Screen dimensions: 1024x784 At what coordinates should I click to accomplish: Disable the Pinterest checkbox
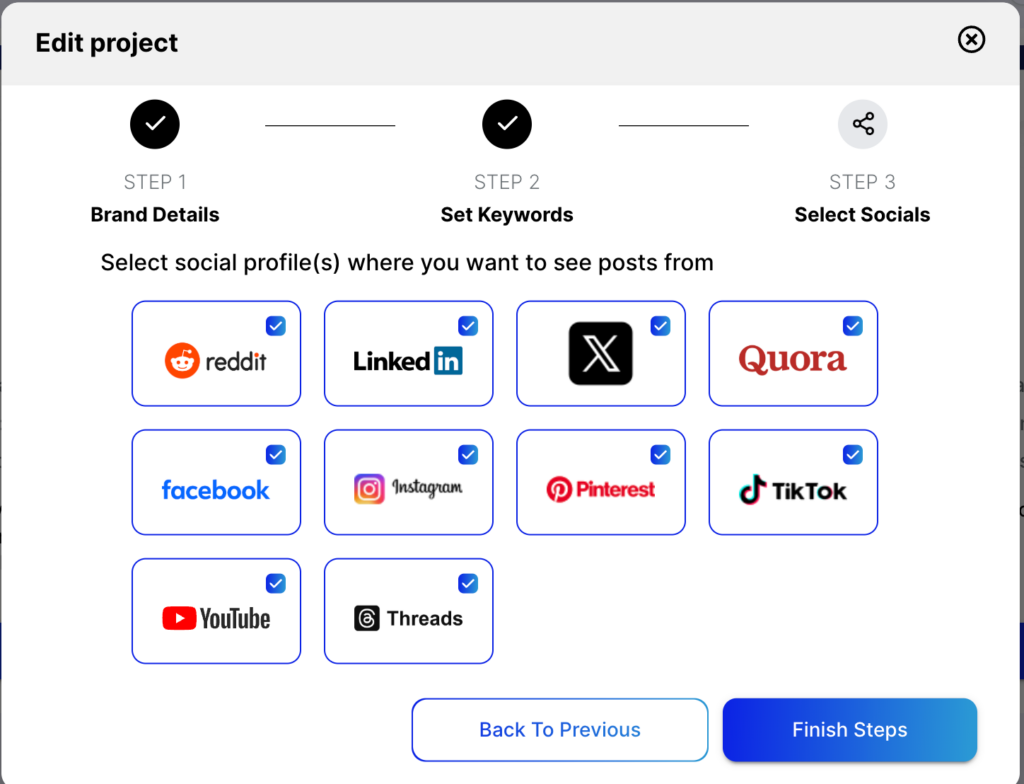tap(660, 455)
